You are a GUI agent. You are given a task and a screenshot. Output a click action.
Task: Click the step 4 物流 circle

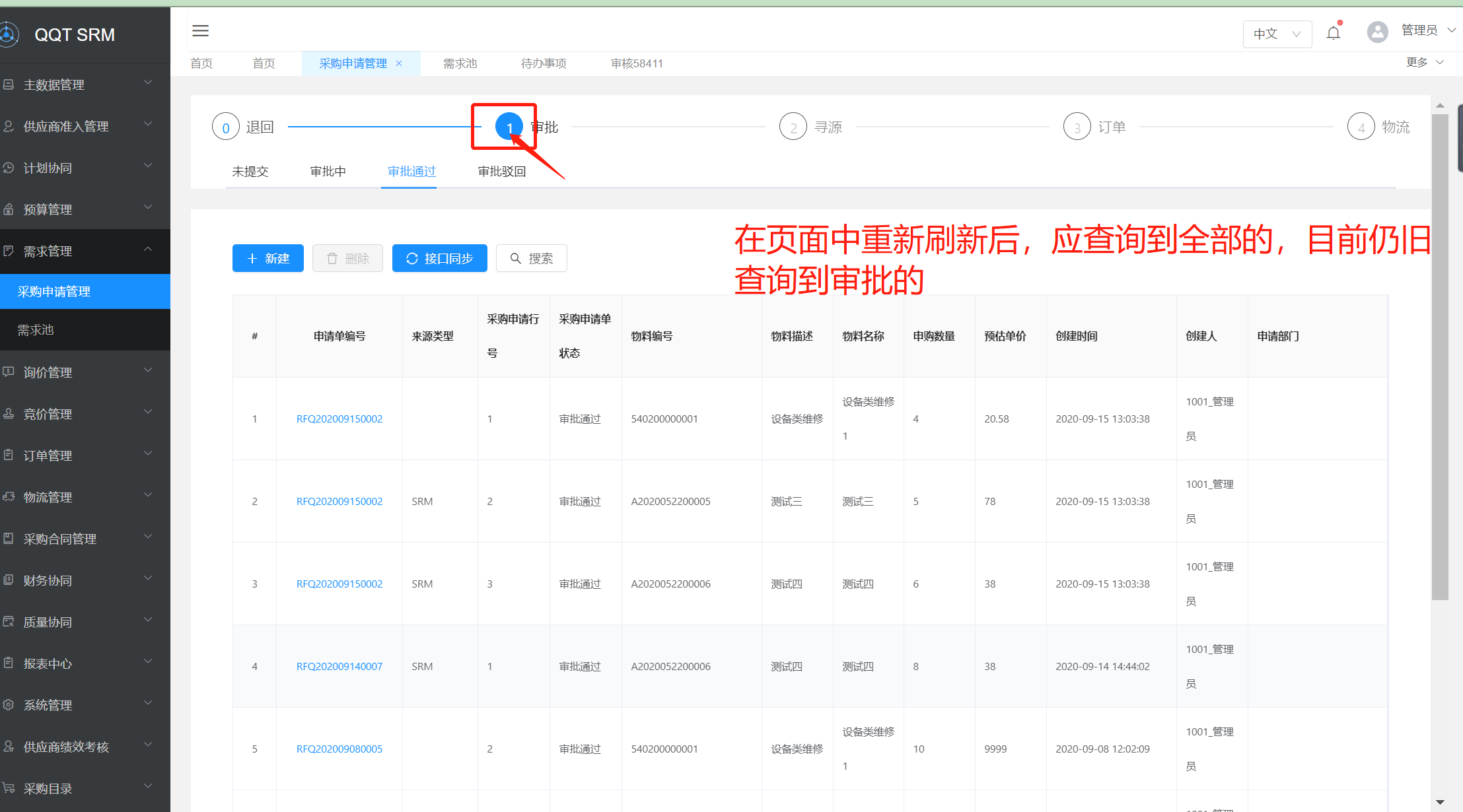coord(1361,127)
